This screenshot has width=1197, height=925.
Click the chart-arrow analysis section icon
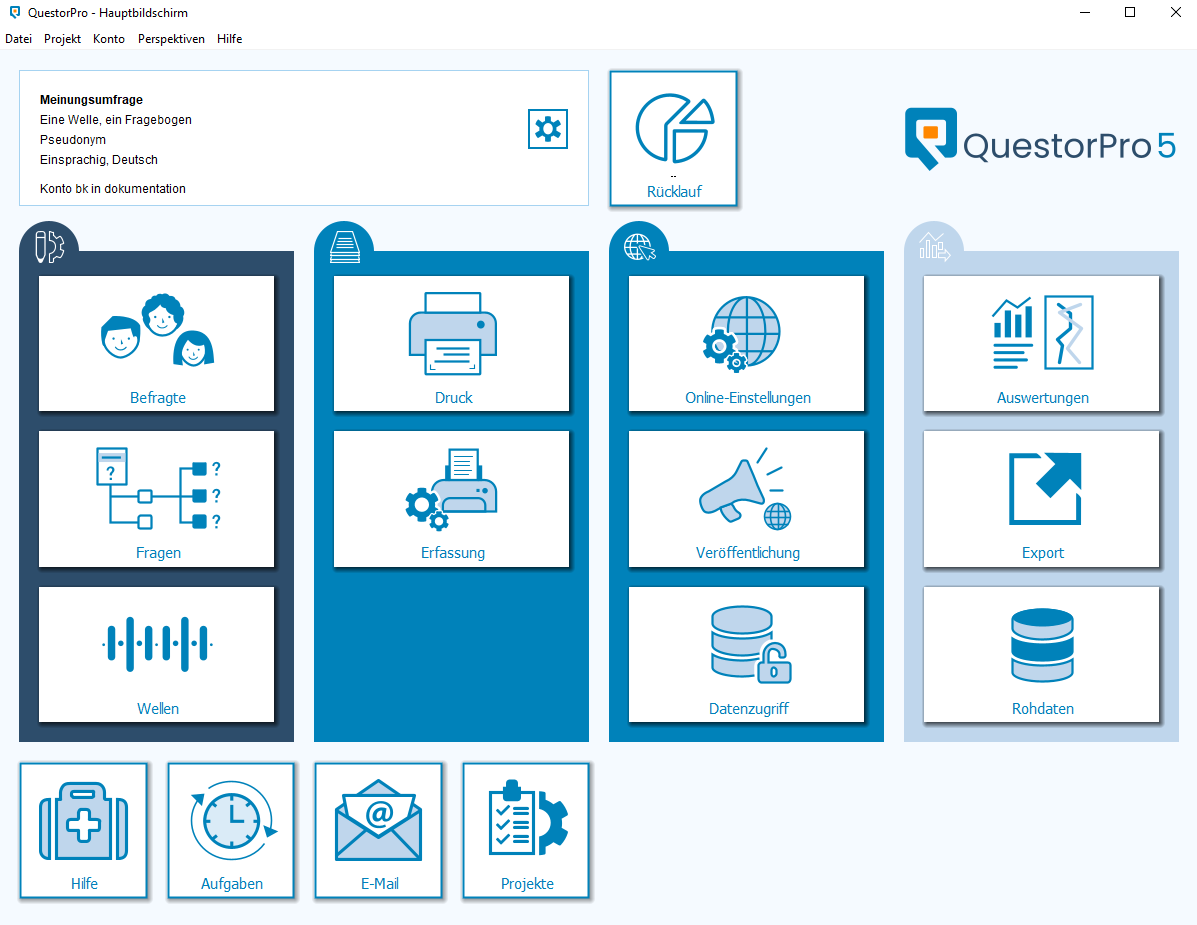coord(934,247)
